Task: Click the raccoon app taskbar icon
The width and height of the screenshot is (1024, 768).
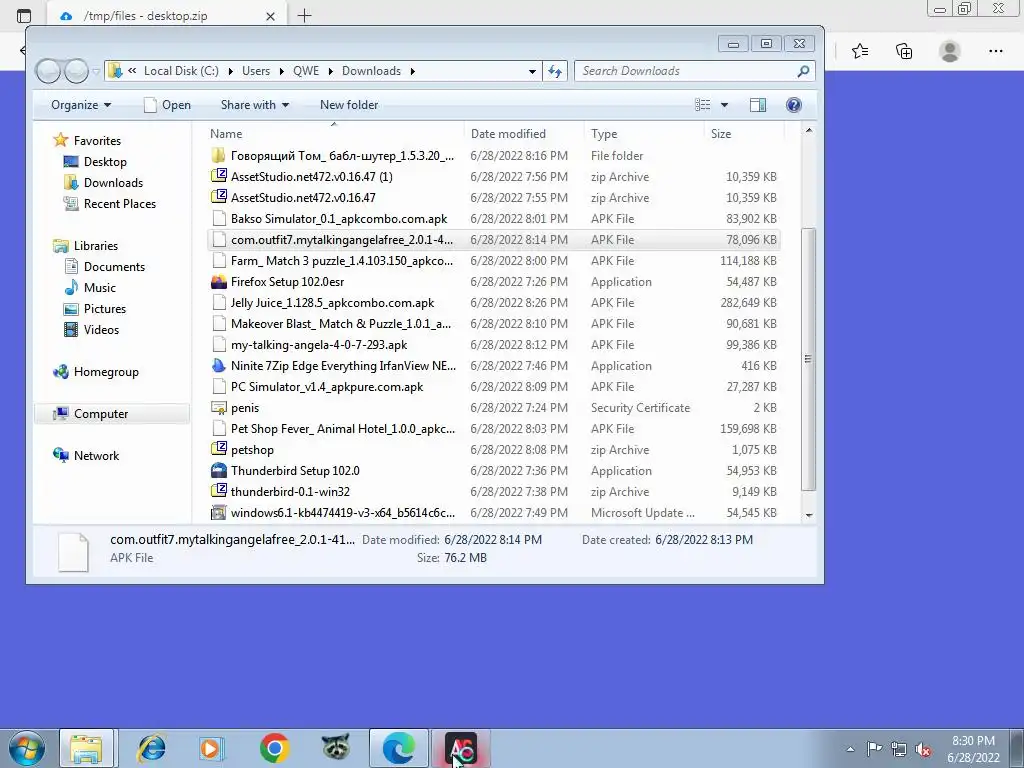Action: click(336, 748)
